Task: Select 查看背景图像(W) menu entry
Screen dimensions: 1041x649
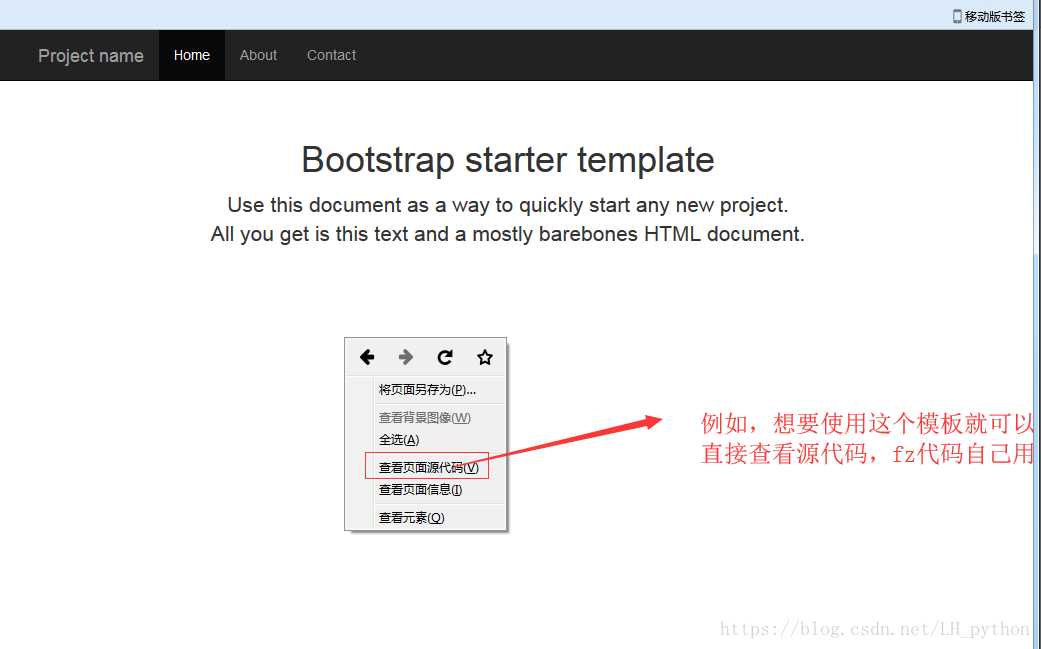Action: click(426, 417)
